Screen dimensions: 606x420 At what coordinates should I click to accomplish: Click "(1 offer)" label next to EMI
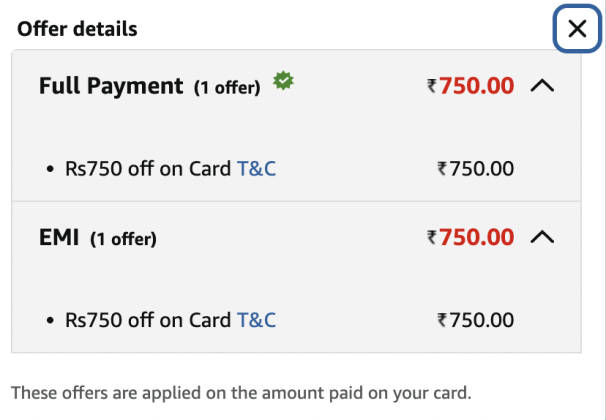point(123,239)
